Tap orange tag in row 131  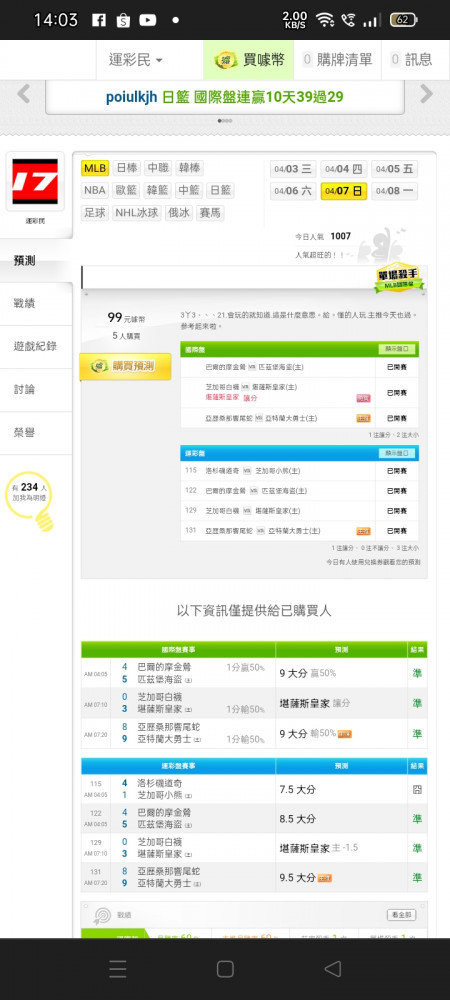coord(363,531)
